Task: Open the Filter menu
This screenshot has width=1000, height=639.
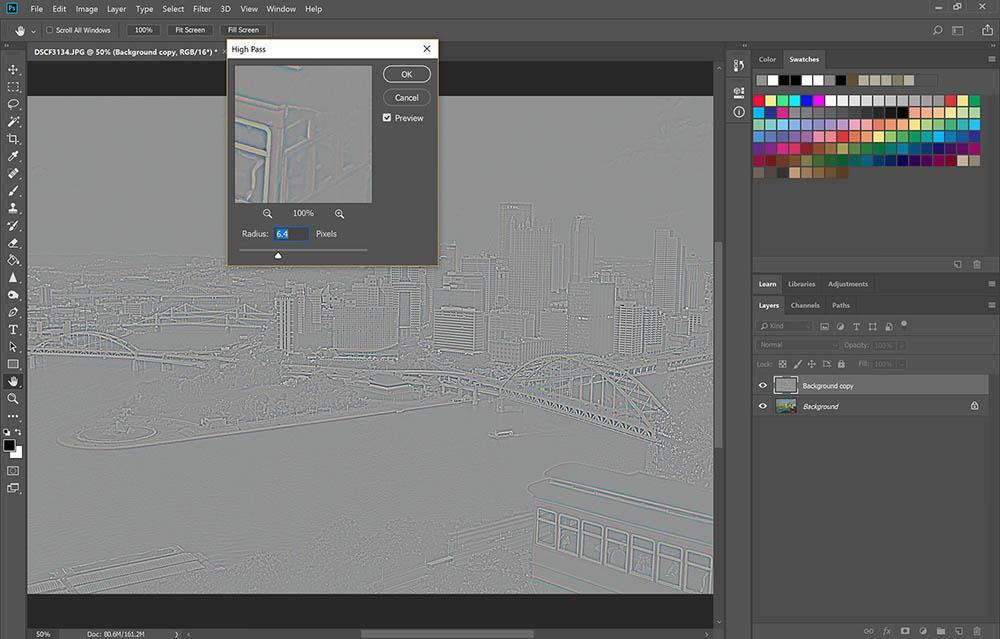Action: click(x=202, y=9)
